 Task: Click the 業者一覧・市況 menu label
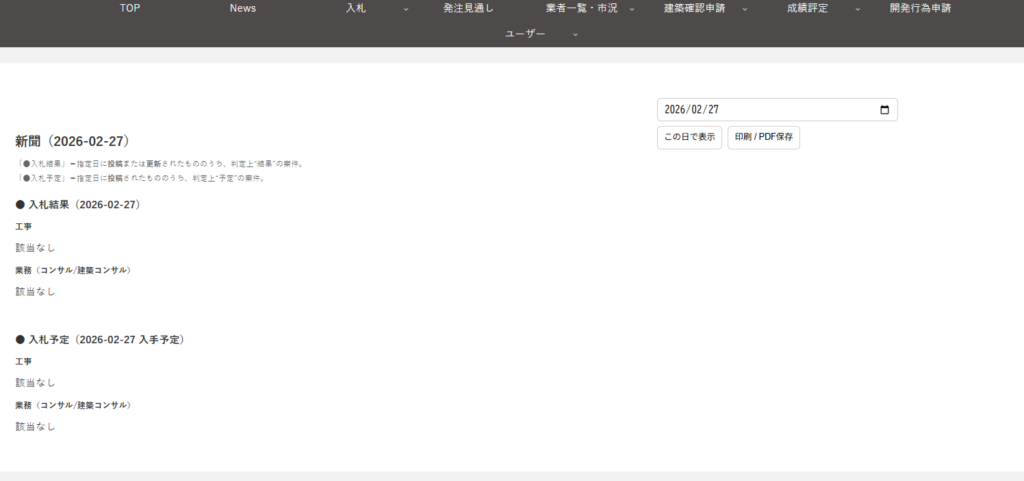click(582, 9)
